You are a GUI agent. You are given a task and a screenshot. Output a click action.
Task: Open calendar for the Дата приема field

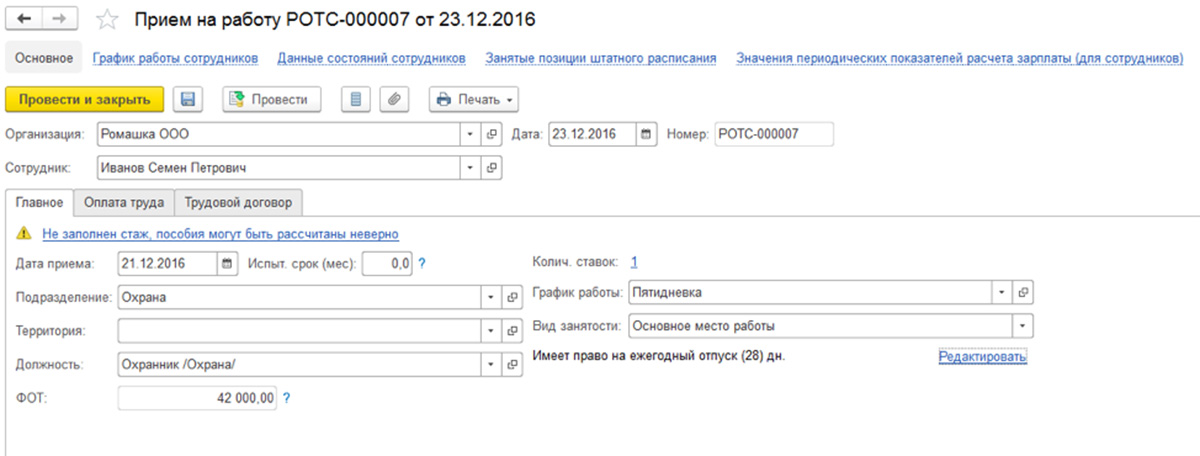(226, 264)
